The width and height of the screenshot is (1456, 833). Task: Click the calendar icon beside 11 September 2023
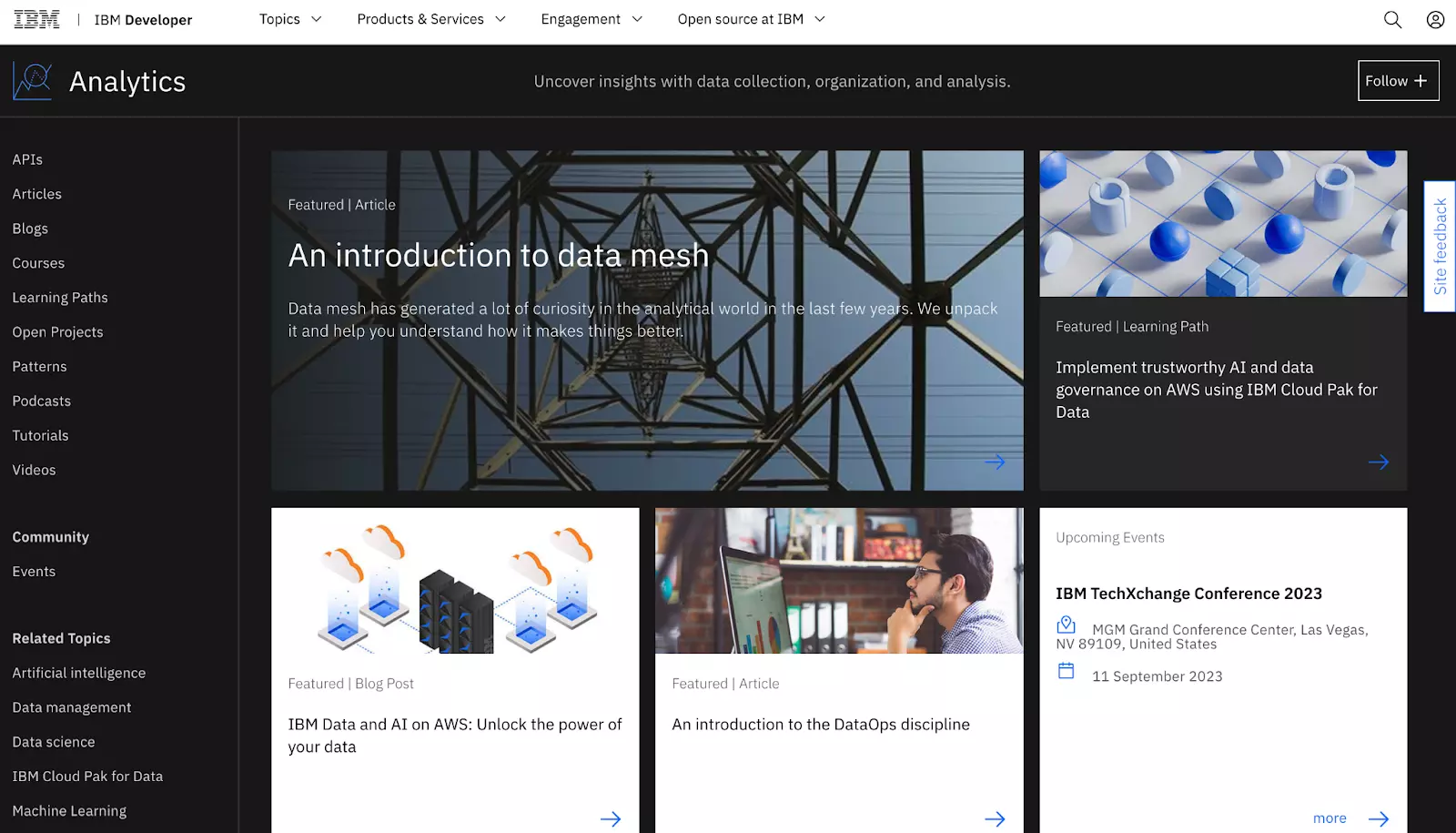click(1066, 671)
